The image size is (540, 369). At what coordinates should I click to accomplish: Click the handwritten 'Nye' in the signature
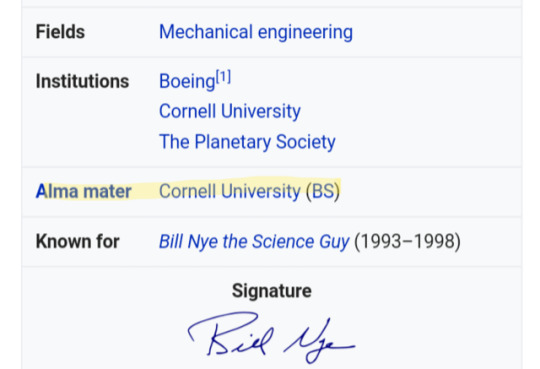[319, 341]
